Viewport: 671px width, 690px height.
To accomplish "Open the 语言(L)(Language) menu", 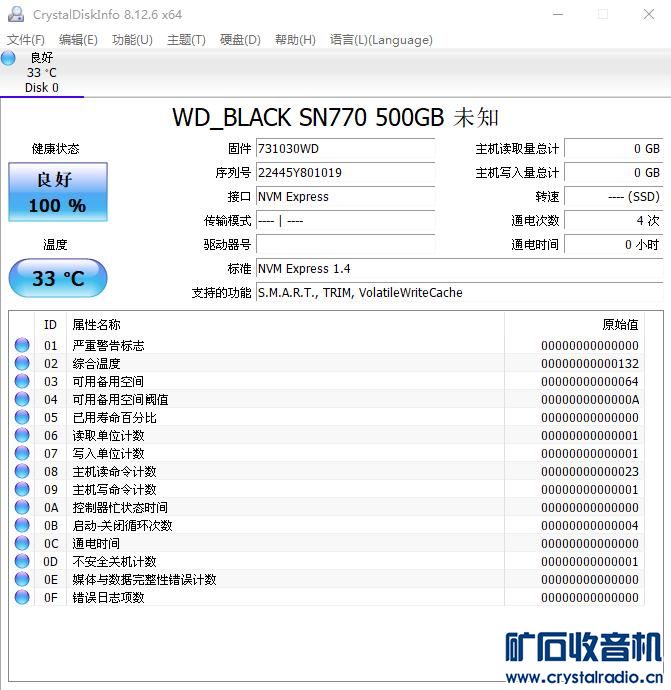I will [x=381, y=40].
